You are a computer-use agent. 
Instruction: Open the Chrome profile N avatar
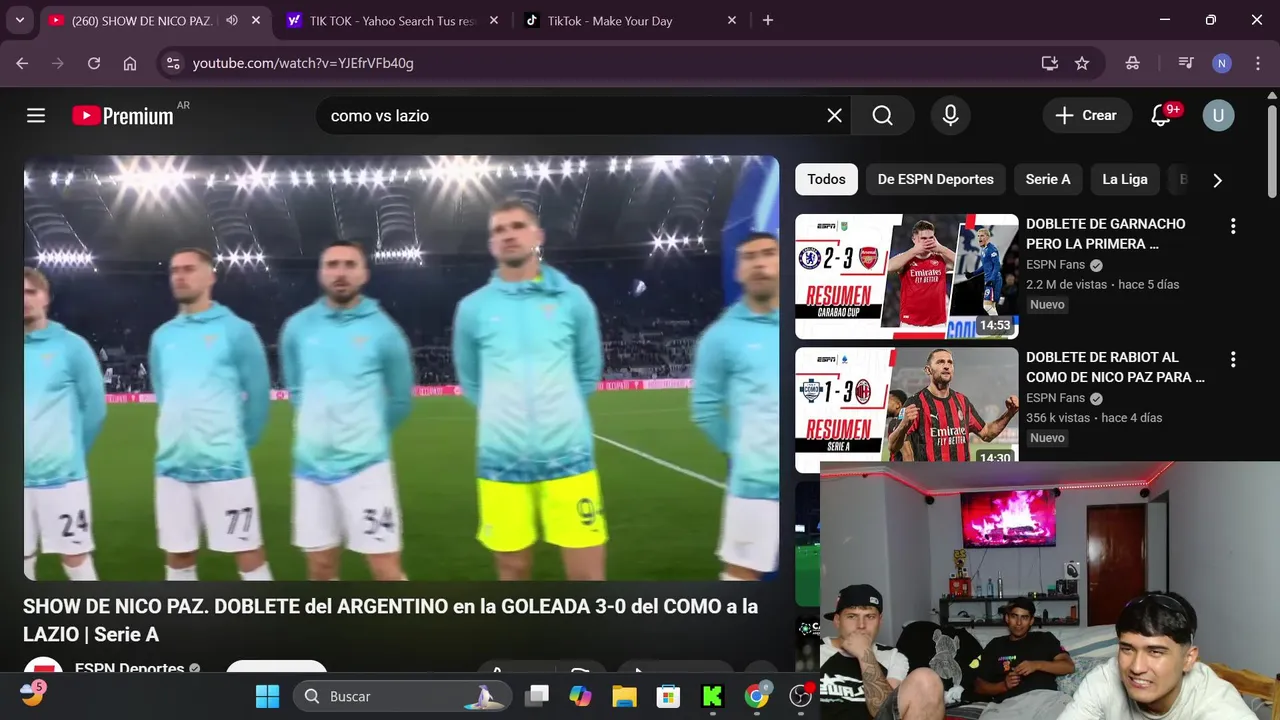[x=1222, y=63]
